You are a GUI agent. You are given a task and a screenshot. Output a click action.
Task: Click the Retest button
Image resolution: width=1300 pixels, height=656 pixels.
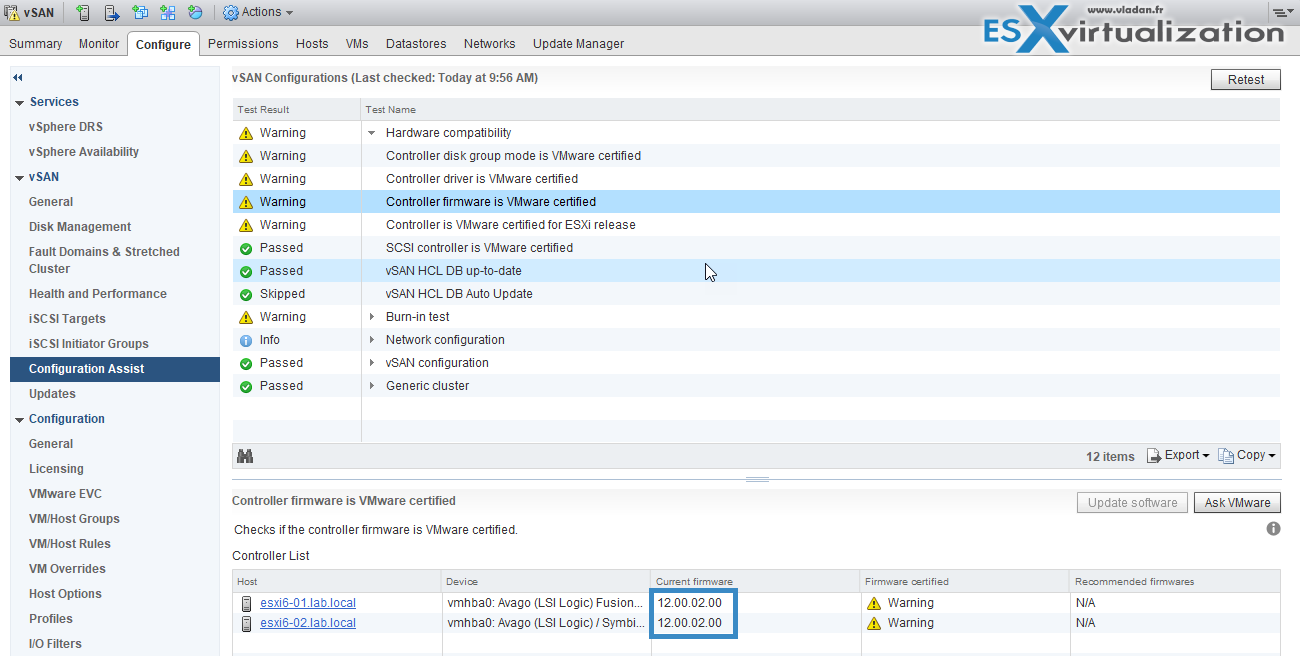coord(1246,80)
